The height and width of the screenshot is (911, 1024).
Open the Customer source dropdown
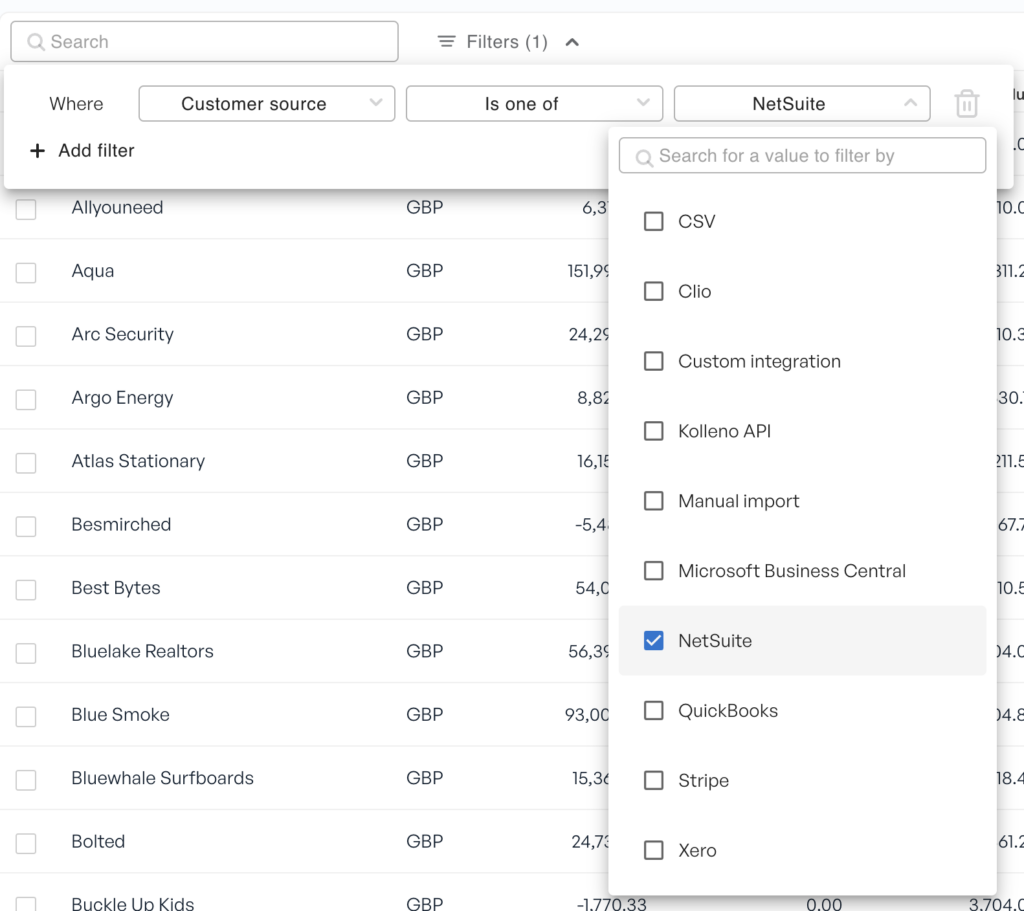(266, 104)
